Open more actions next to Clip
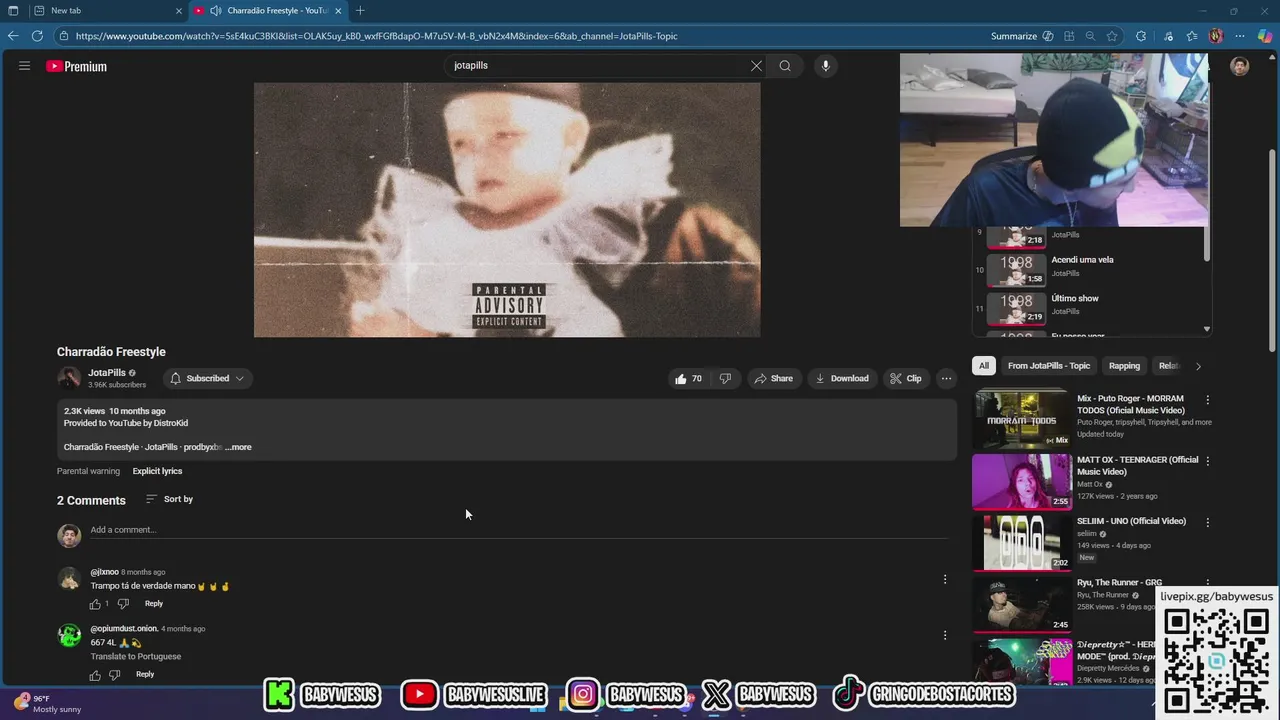Screen dimensions: 1280x720 point(946,378)
